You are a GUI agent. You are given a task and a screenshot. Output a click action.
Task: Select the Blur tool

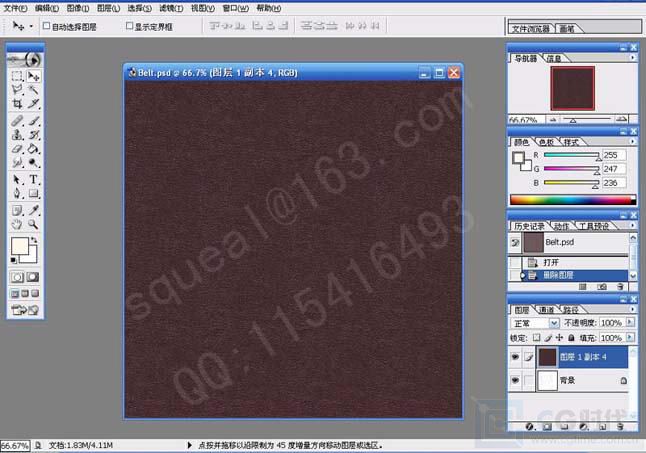(x=17, y=162)
